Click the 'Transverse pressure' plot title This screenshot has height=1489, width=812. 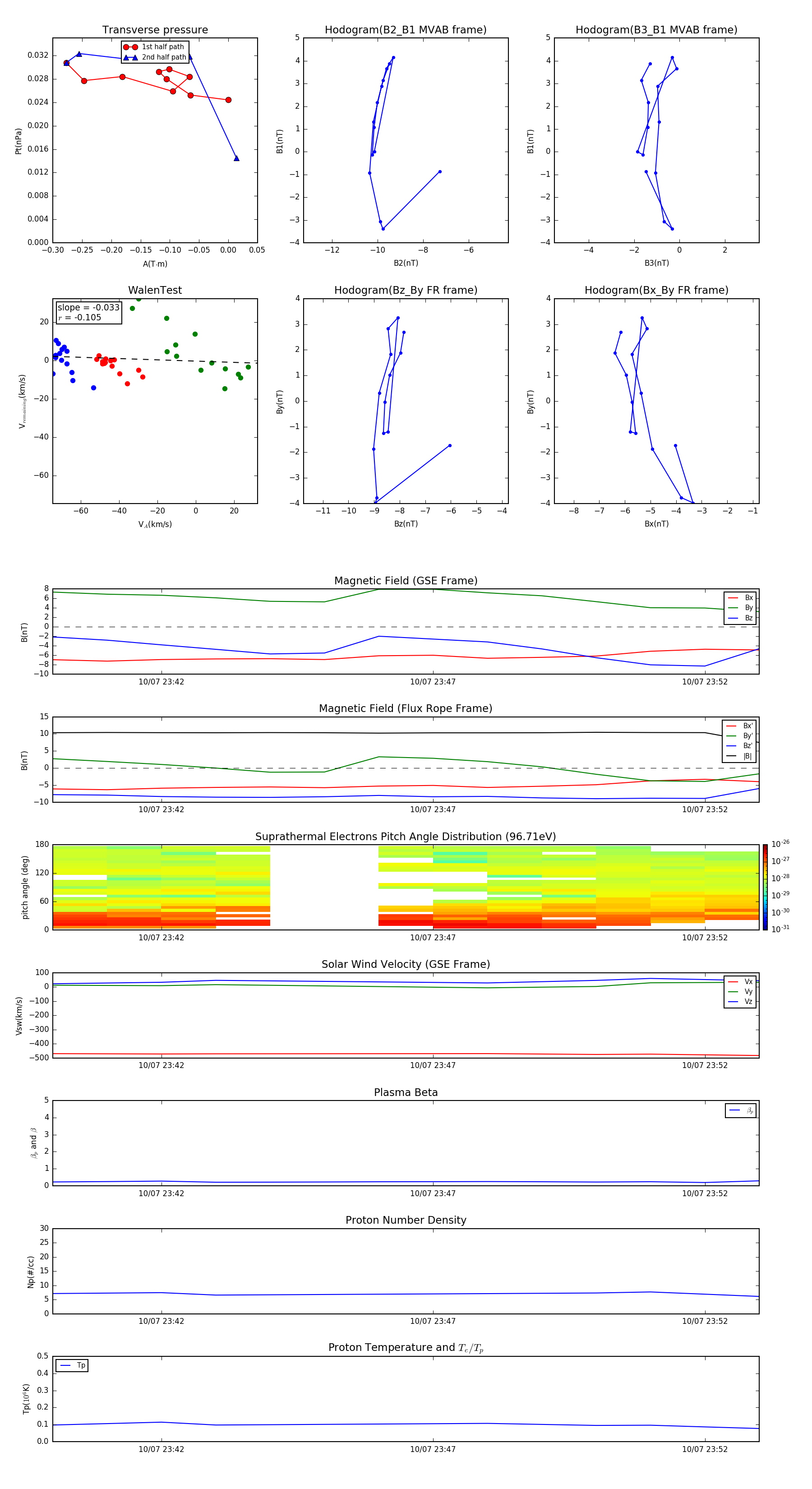155,29
